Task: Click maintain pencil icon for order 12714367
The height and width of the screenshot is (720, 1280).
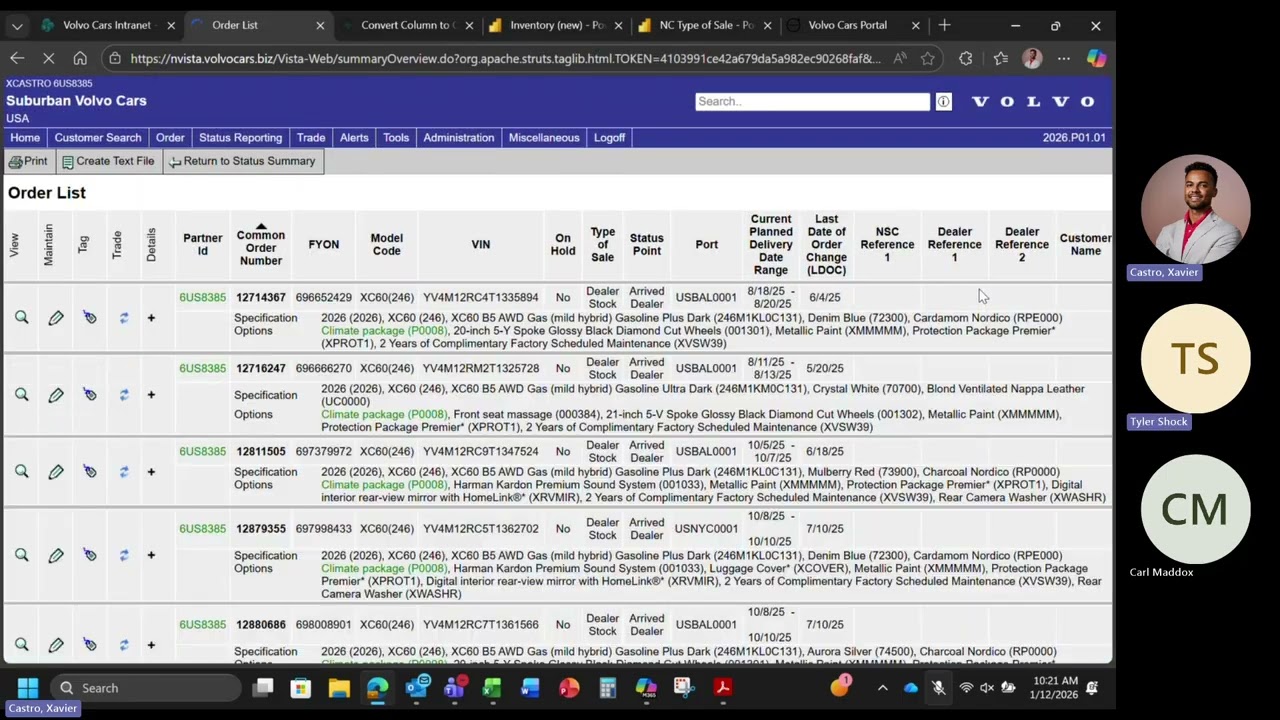Action: pyautogui.click(x=56, y=318)
